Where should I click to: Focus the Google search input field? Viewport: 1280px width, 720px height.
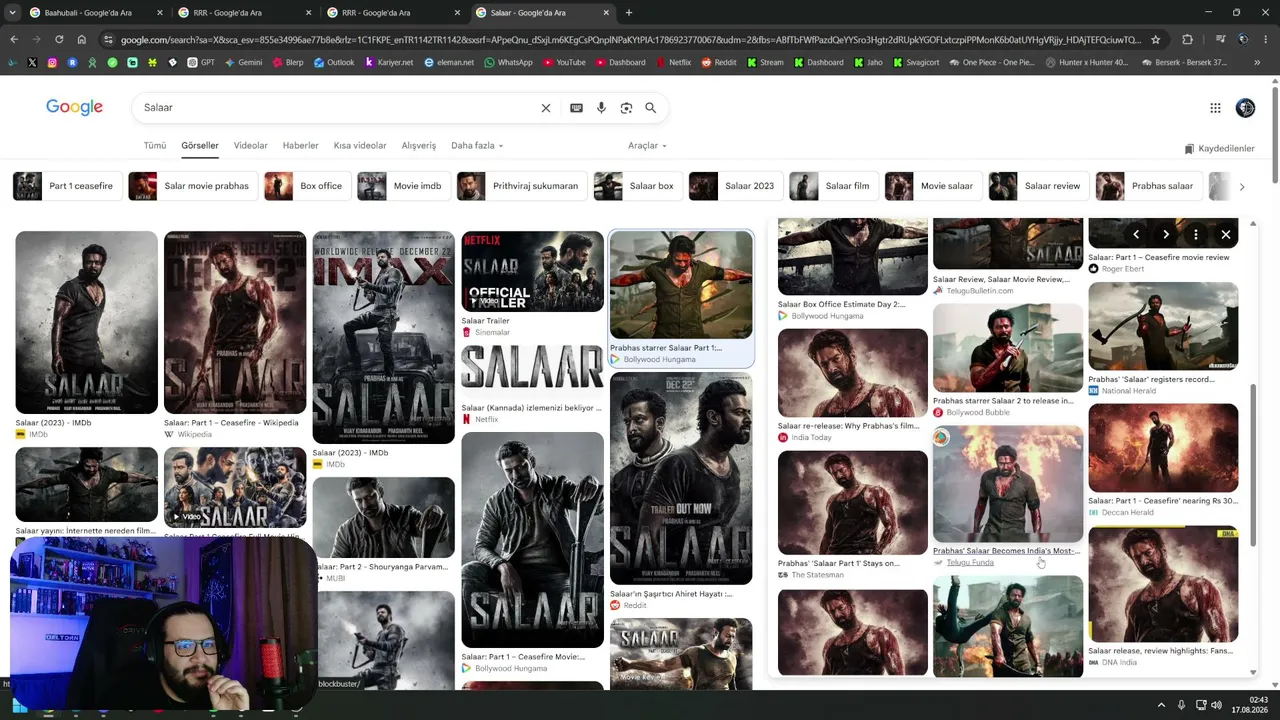click(340, 108)
